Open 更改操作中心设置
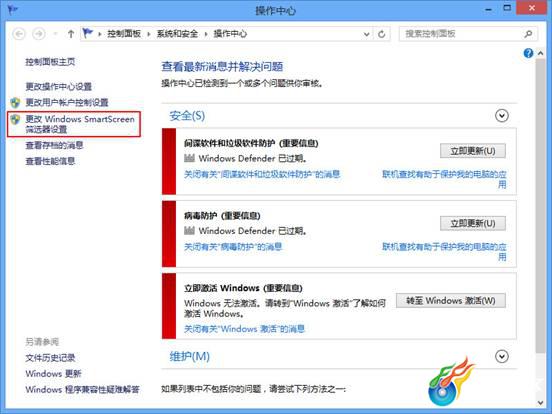The width and height of the screenshot is (552, 414). click(58, 86)
